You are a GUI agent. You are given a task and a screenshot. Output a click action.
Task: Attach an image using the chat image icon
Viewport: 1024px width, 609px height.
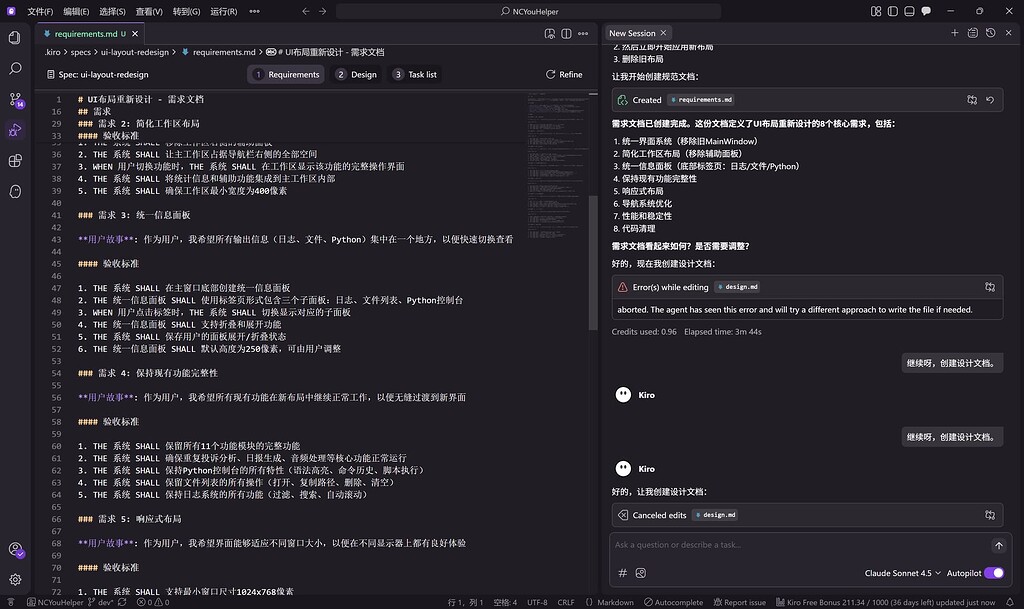pos(641,572)
